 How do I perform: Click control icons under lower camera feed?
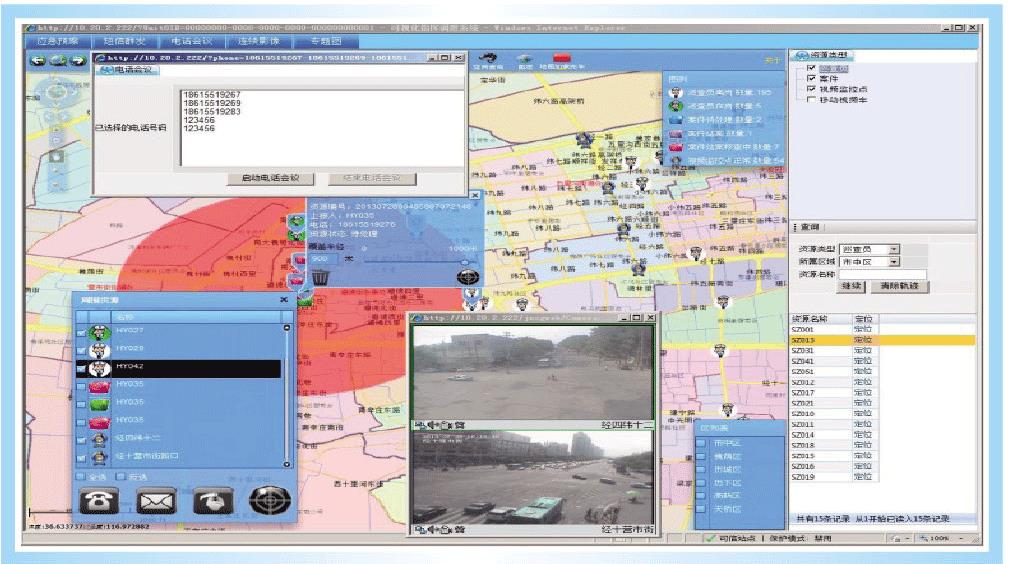[440, 529]
